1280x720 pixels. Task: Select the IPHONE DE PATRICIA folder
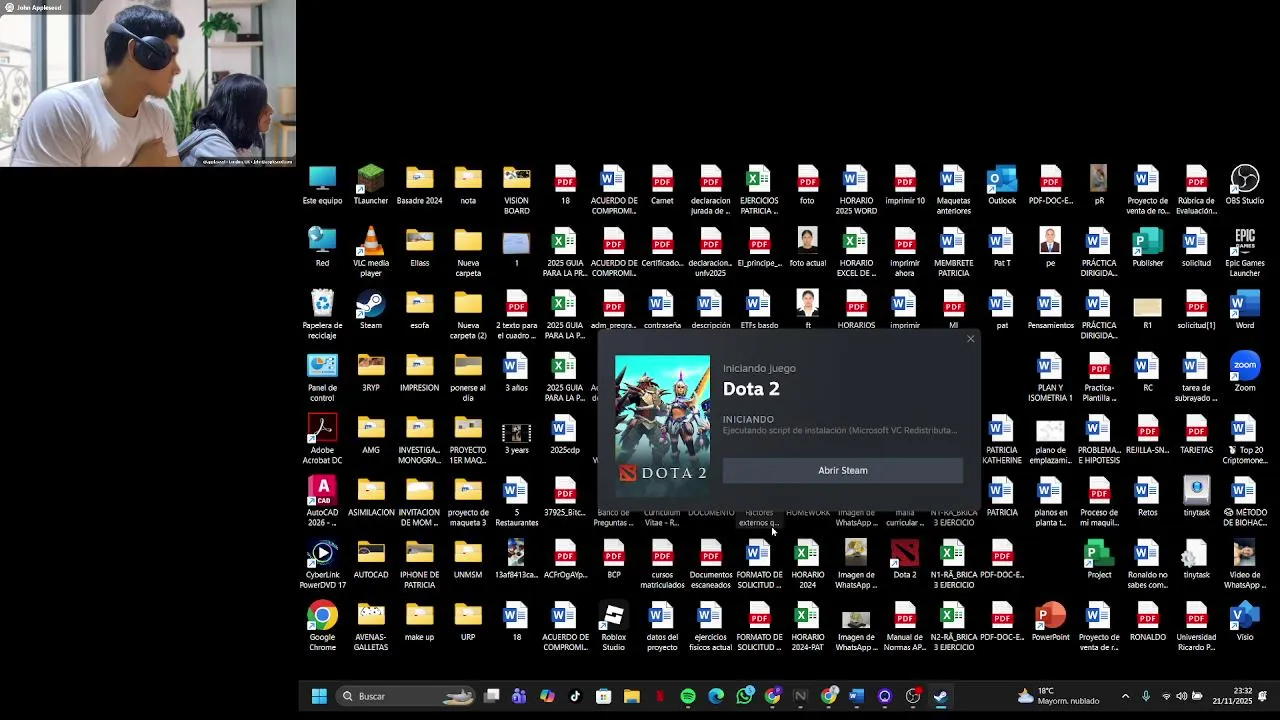[419, 563]
